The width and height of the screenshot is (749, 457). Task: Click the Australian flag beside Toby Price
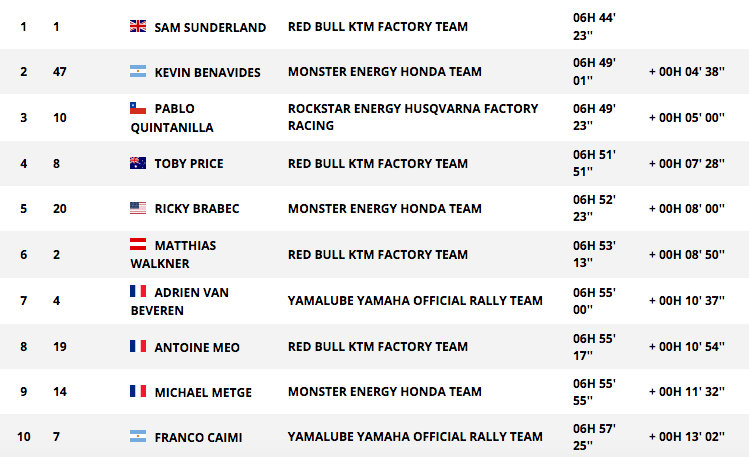click(138, 163)
